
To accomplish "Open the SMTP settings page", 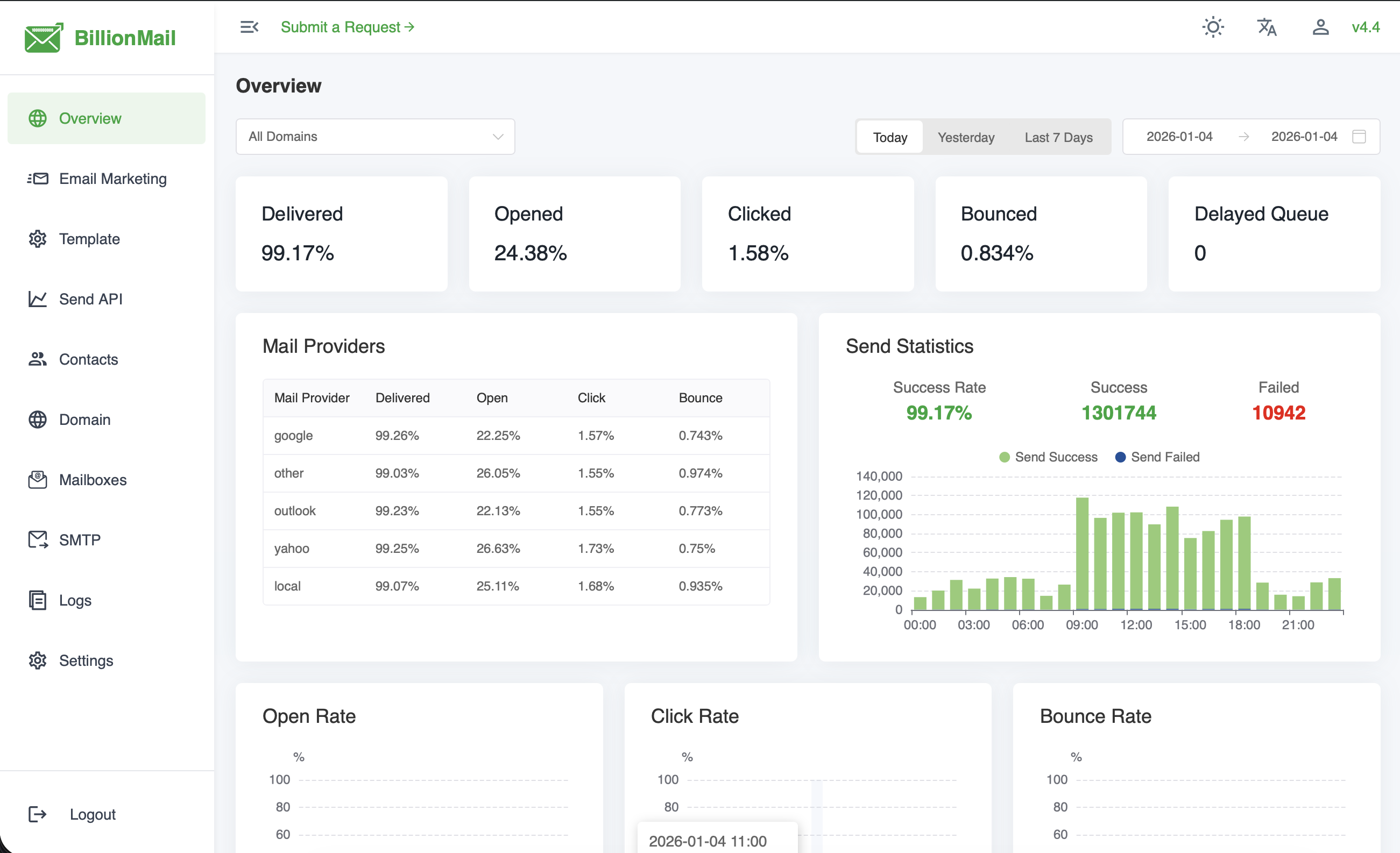I will click(80, 540).
